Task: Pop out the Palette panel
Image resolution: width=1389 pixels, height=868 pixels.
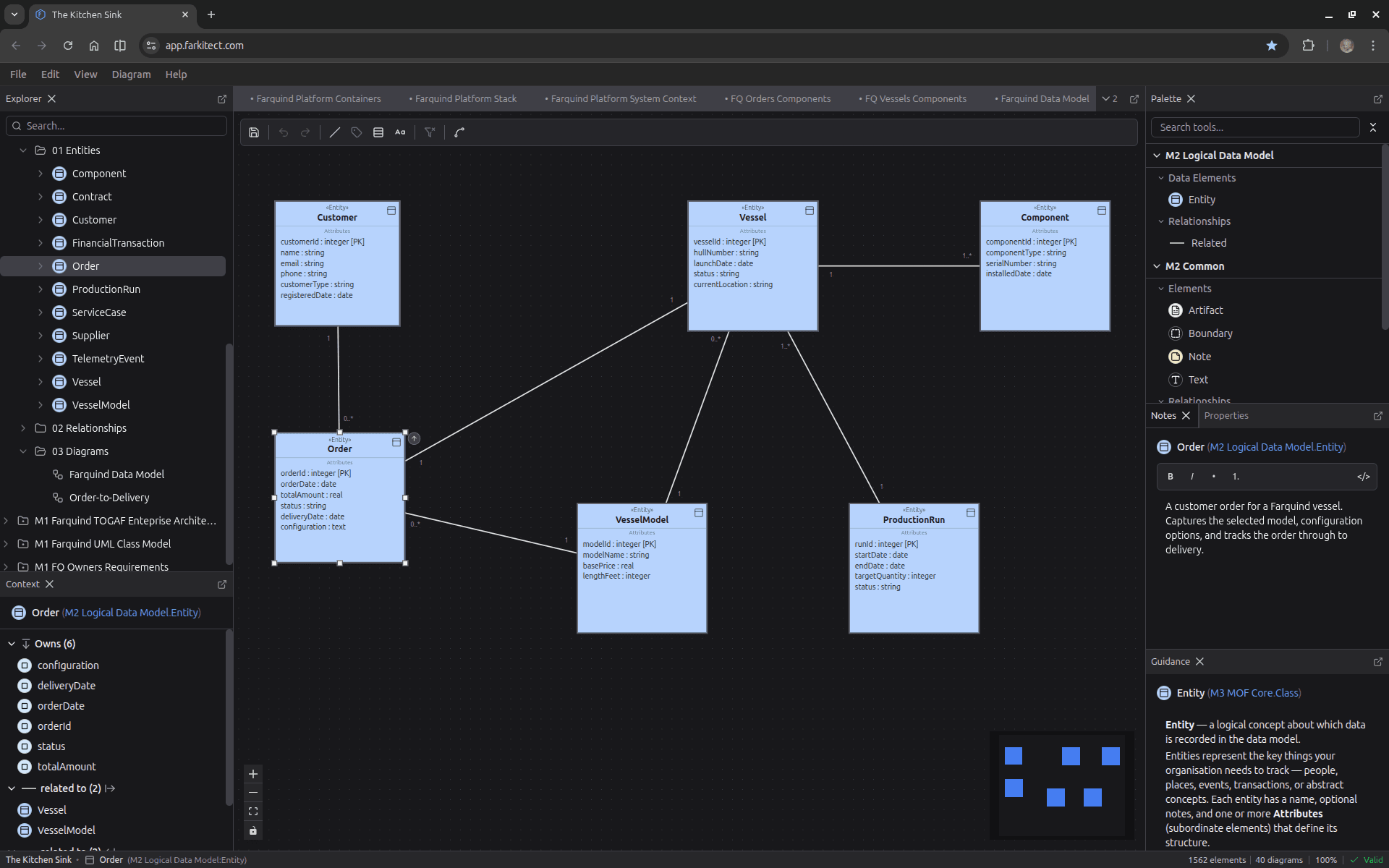Action: pos(1378,99)
